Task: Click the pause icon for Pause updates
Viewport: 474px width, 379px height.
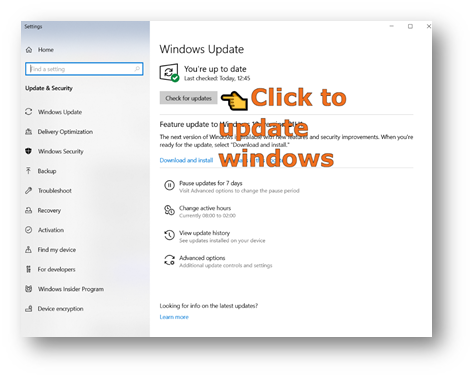Action: 169,185
